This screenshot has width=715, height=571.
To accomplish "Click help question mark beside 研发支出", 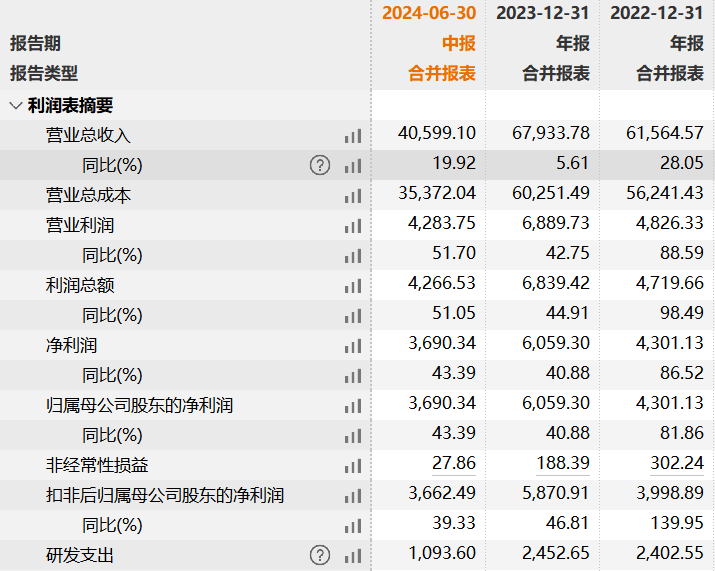I will tap(320, 555).
